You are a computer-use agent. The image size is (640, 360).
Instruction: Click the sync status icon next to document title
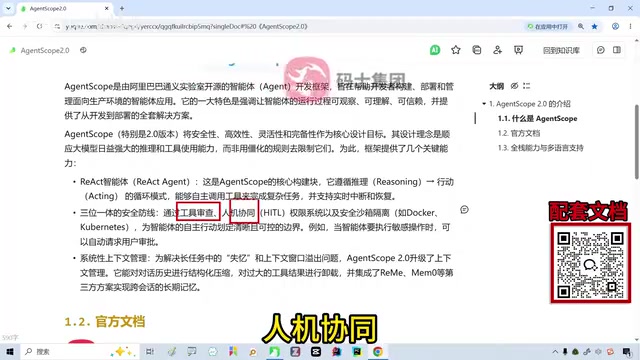[83, 50]
